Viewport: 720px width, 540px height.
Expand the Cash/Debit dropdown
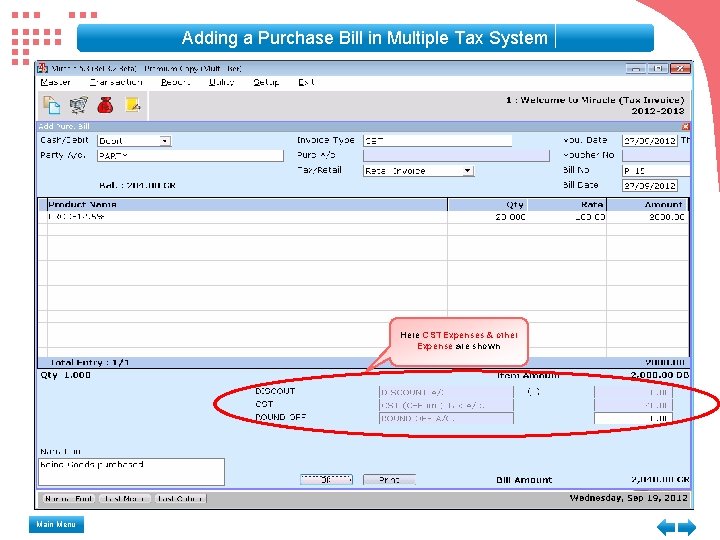click(x=165, y=141)
